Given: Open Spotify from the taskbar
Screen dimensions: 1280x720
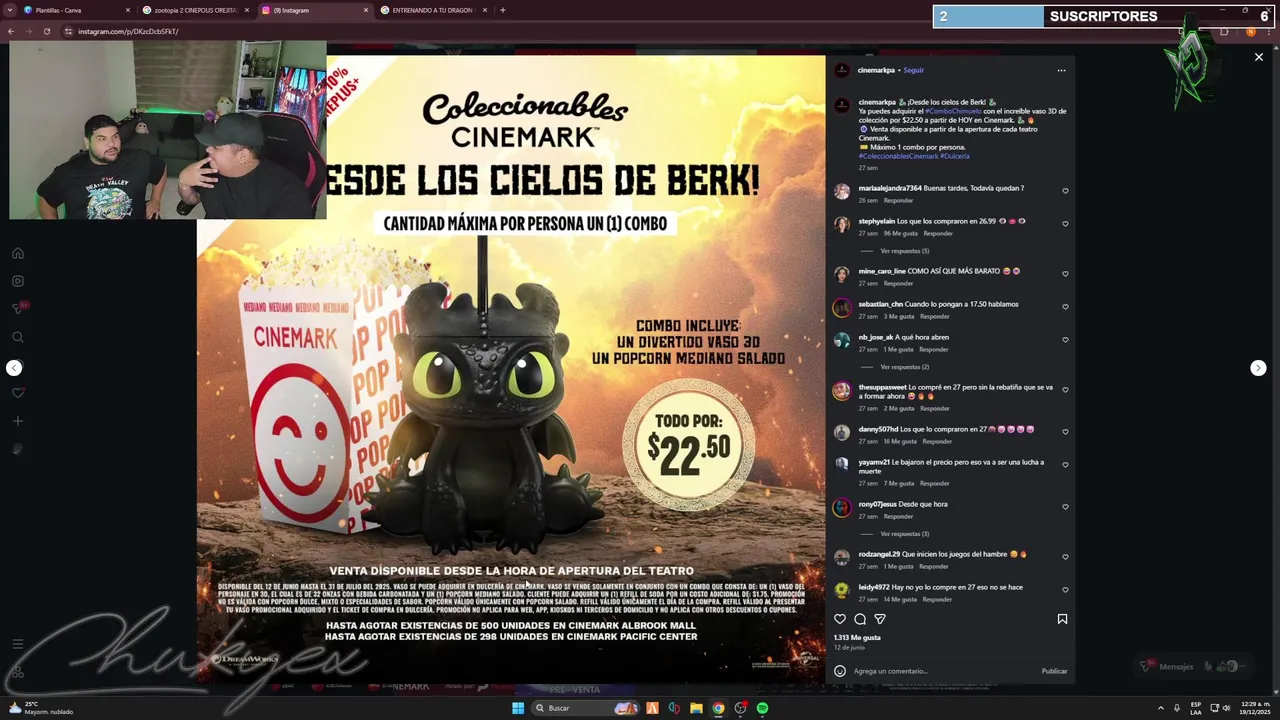Looking at the screenshot, I should point(762,708).
